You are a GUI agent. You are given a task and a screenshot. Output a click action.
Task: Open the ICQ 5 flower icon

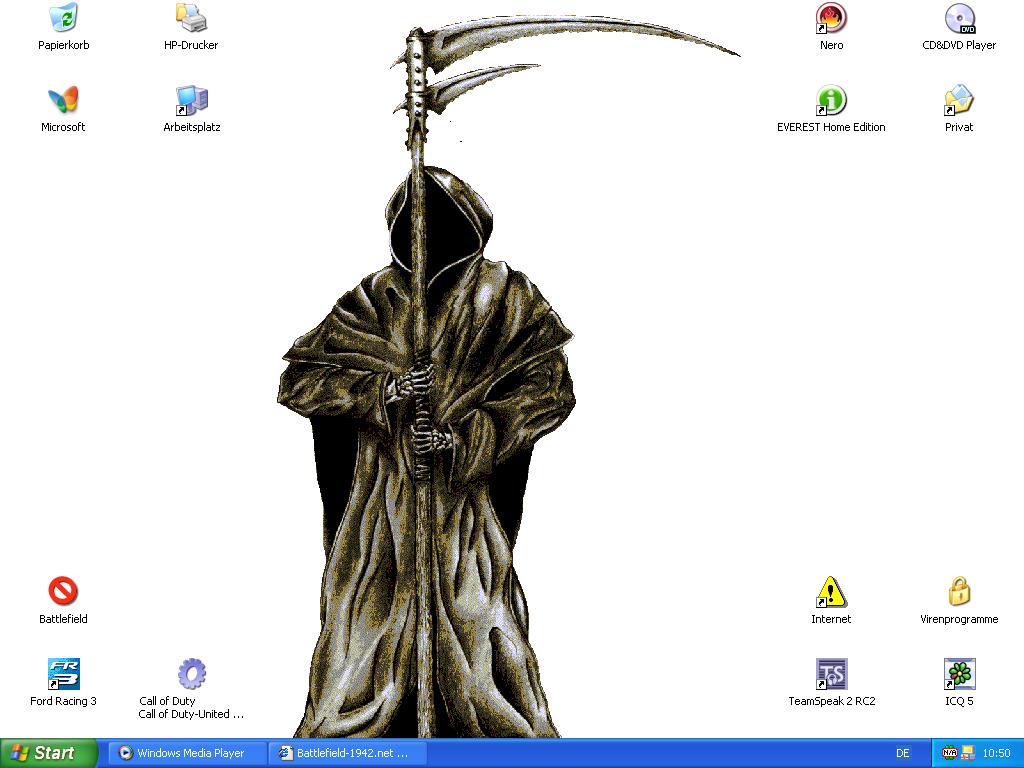click(959, 674)
